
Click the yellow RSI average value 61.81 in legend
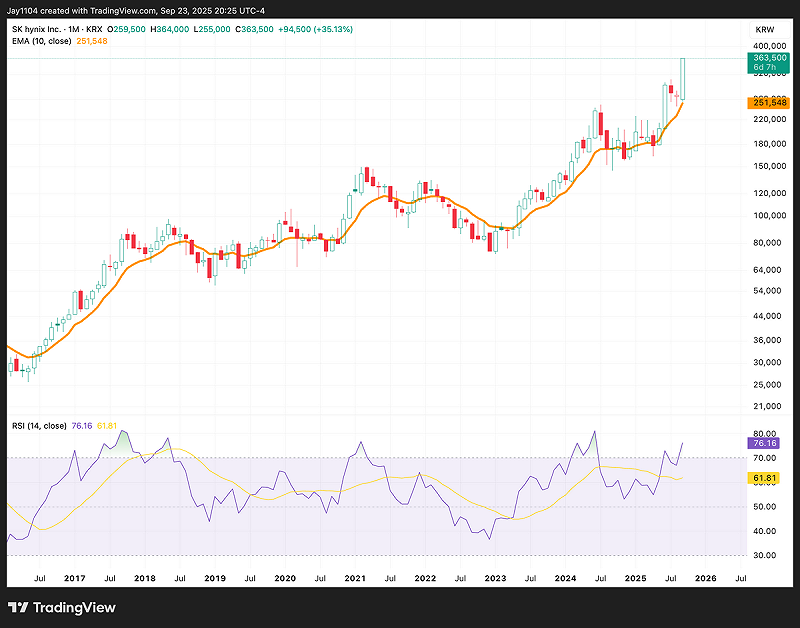[107, 425]
